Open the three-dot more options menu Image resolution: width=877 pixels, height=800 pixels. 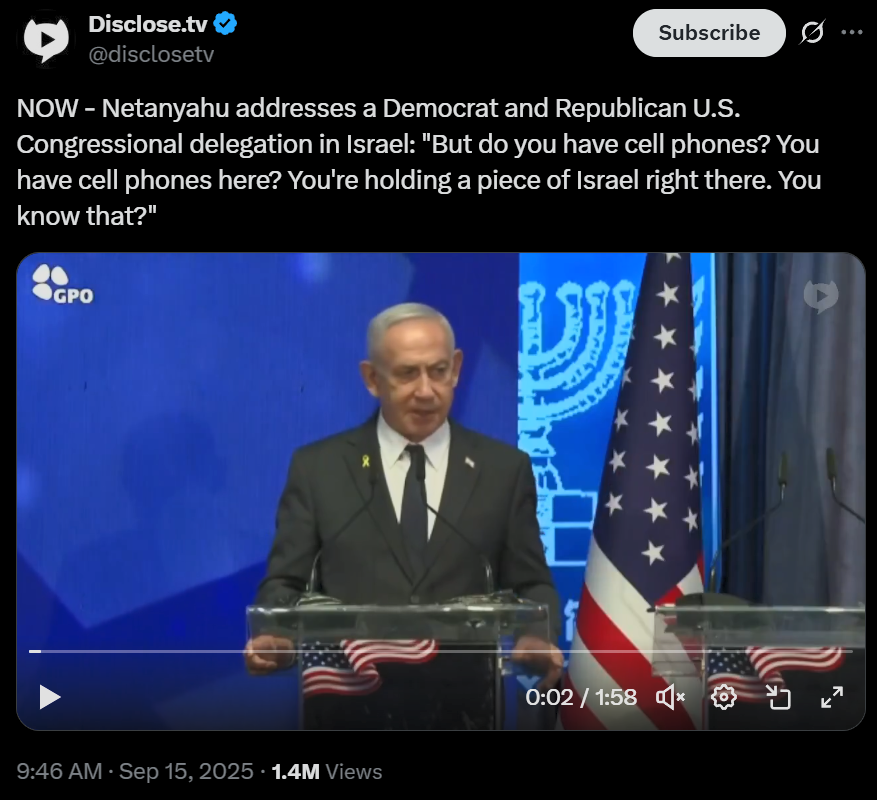(x=851, y=32)
